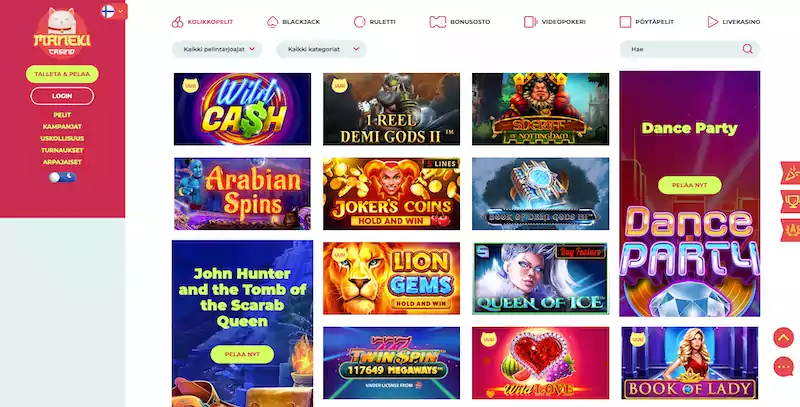Image resolution: width=800 pixels, height=407 pixels.
Task: Click the Login button
Action: coord(62,96)
